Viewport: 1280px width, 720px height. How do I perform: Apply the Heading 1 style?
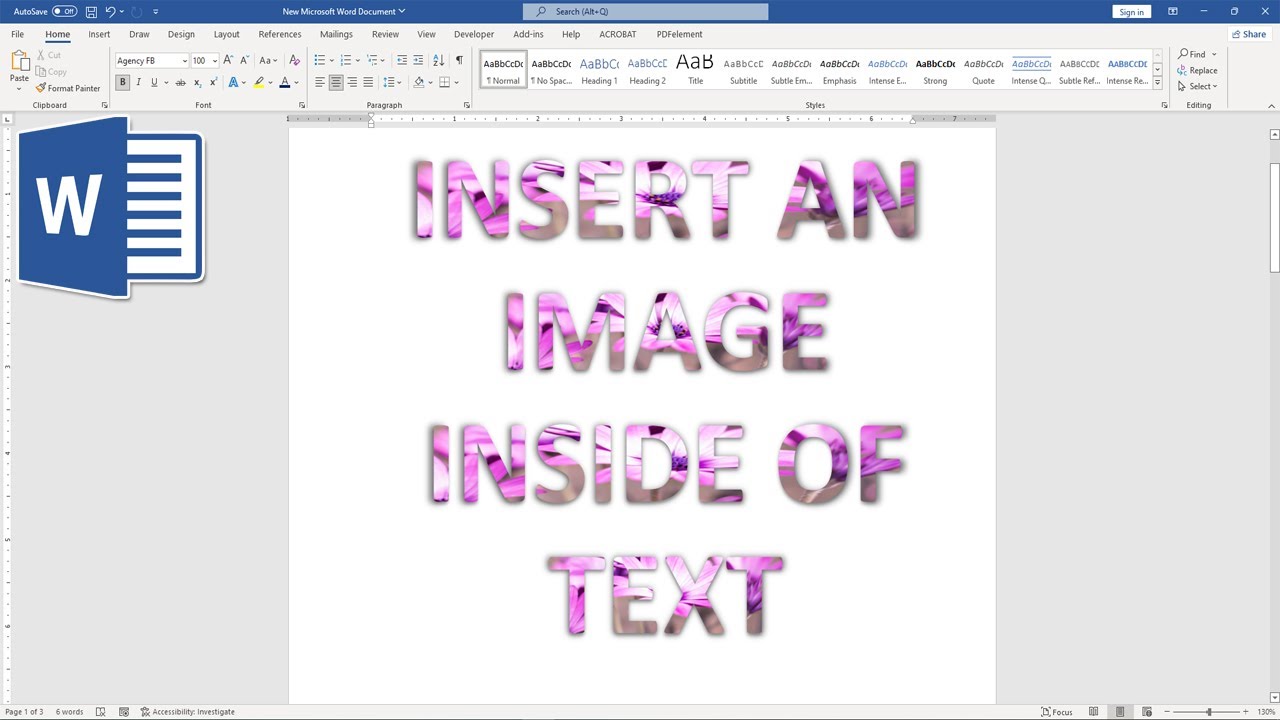[599, 69]
